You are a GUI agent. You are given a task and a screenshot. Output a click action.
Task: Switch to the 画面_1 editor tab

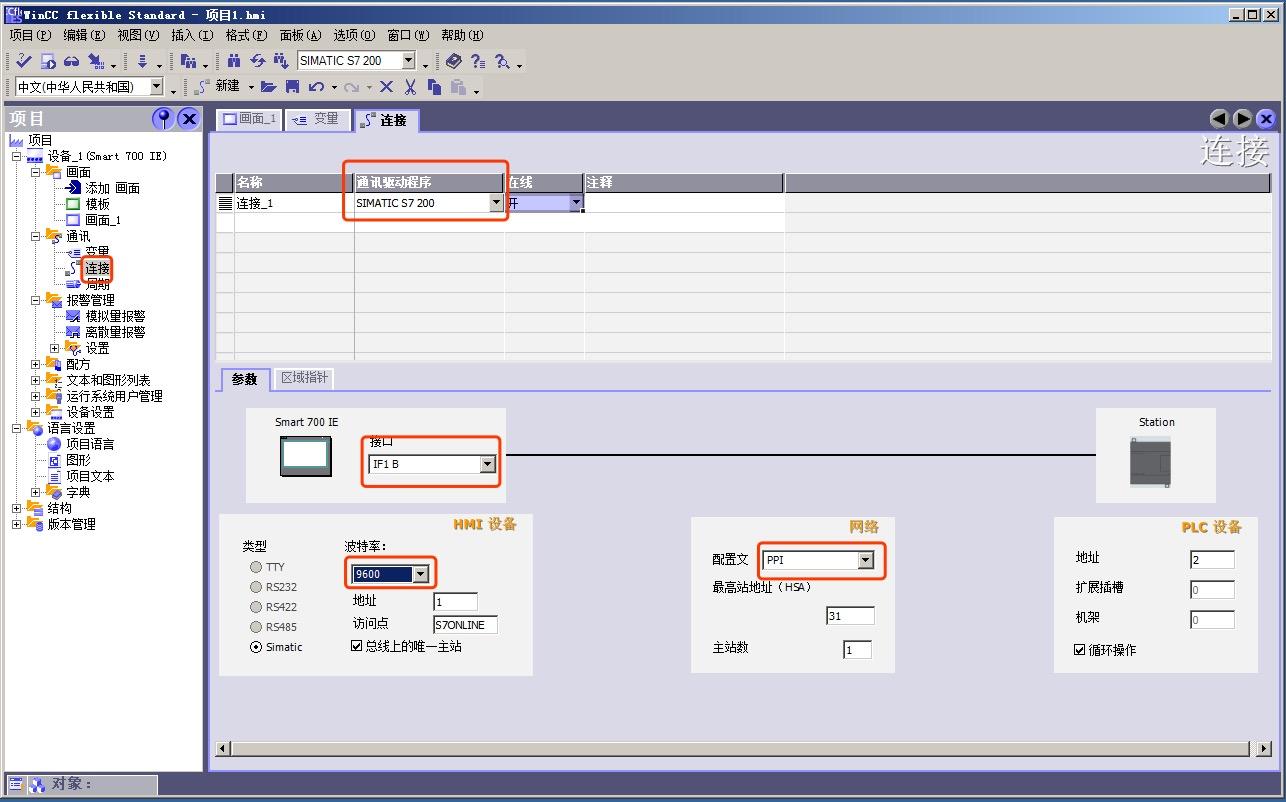250,119
